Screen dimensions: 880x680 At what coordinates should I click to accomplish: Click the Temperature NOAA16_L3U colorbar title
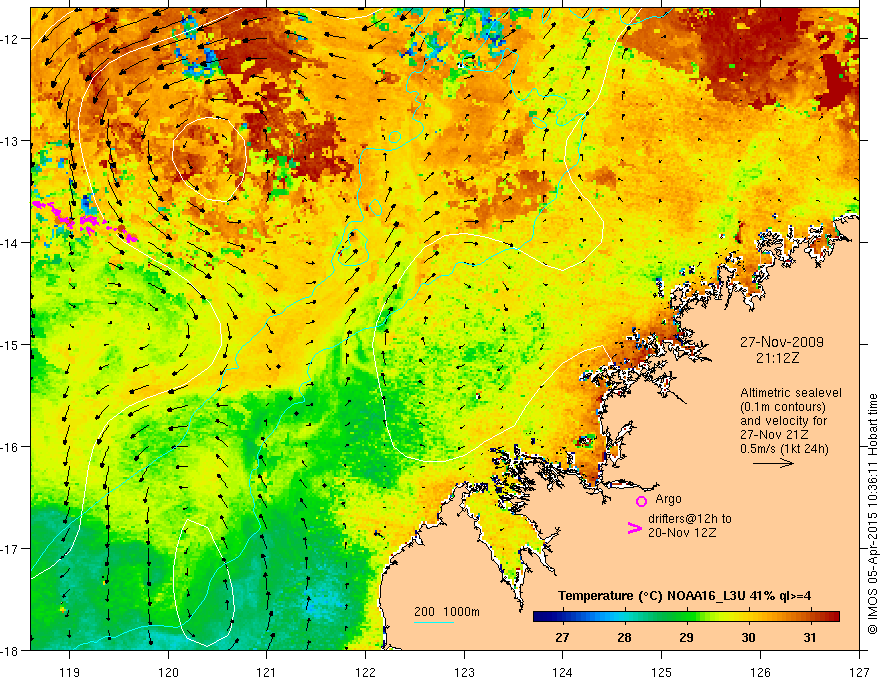[x=684, y=596]
